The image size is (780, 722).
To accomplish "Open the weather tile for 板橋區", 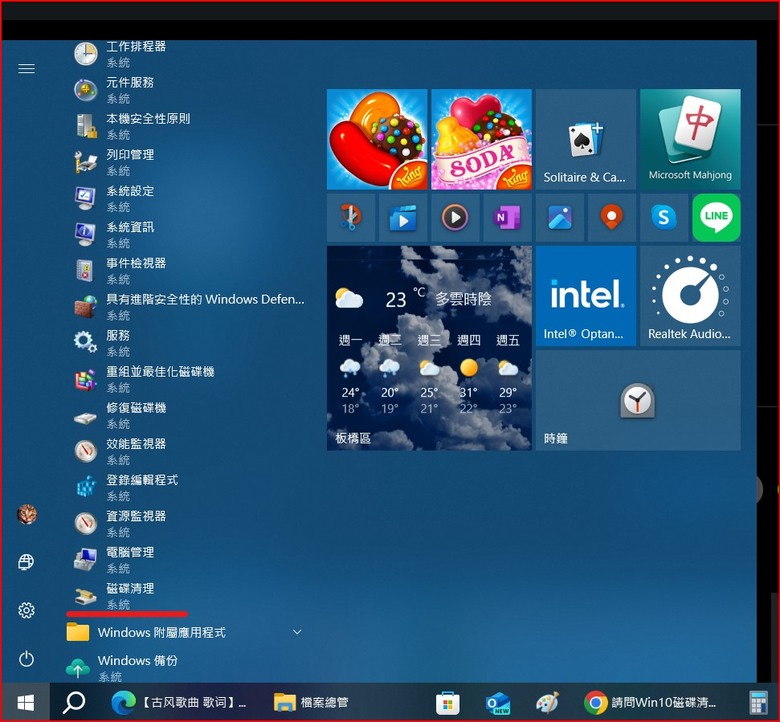I will [x=429, y=348].
